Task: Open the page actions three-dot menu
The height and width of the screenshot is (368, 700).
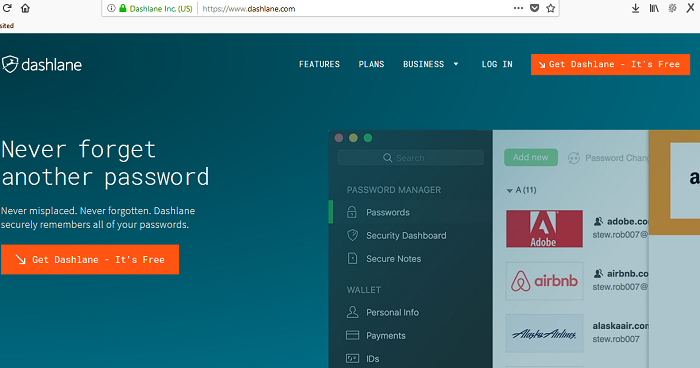Action: pyautogui.click(x=518, y=8)
